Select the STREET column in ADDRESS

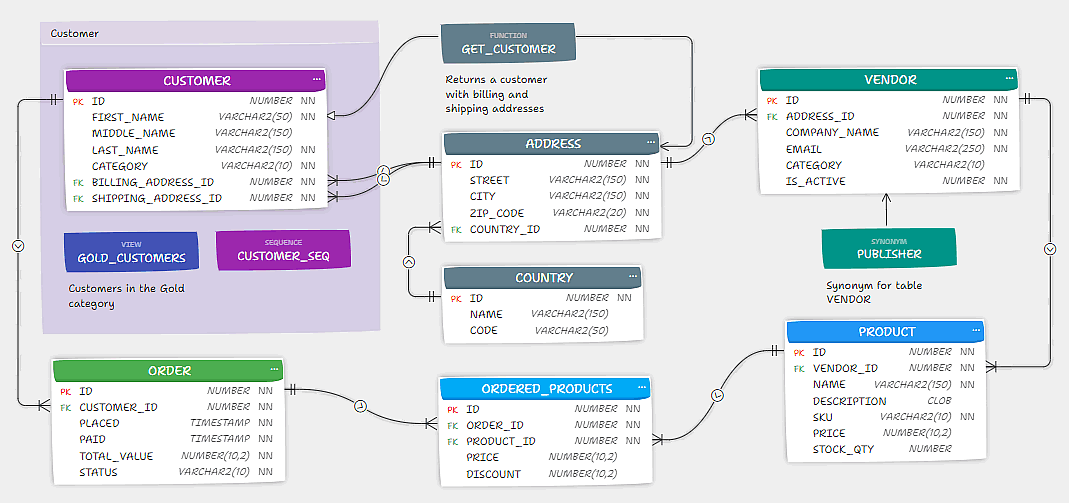click(552, 180)
